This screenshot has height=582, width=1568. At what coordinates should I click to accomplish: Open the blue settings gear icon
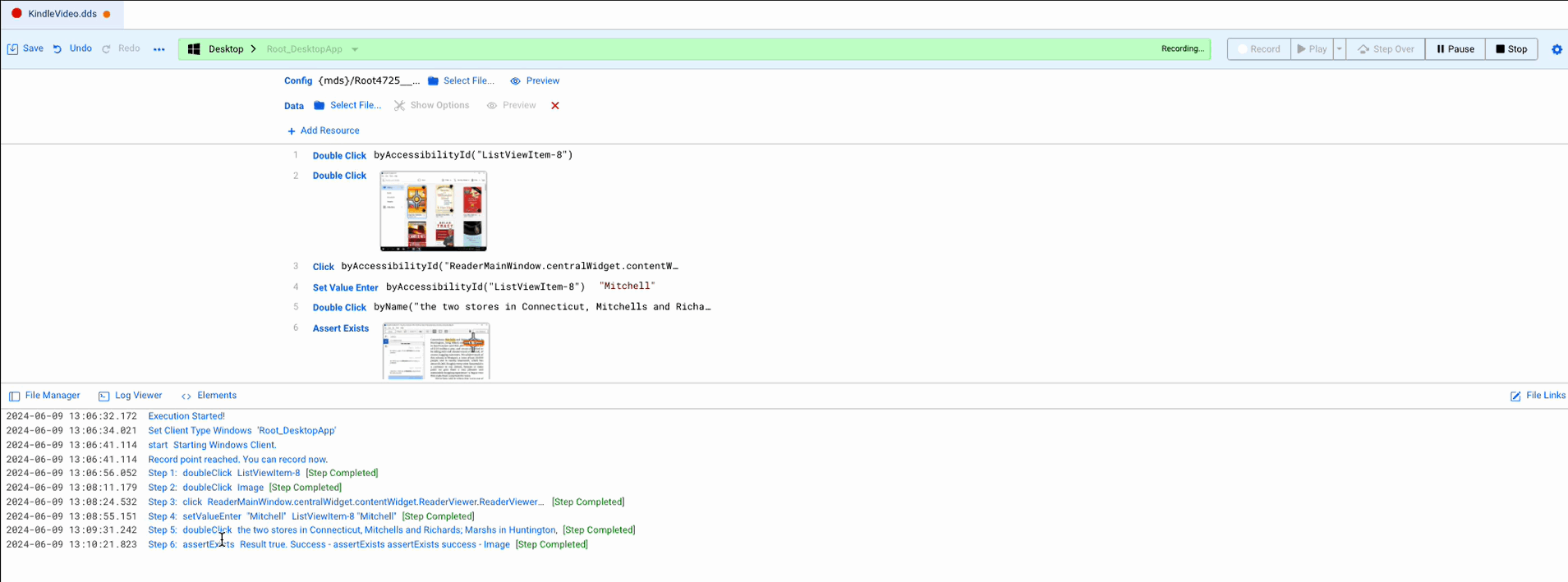click(x=1557, y=49)
